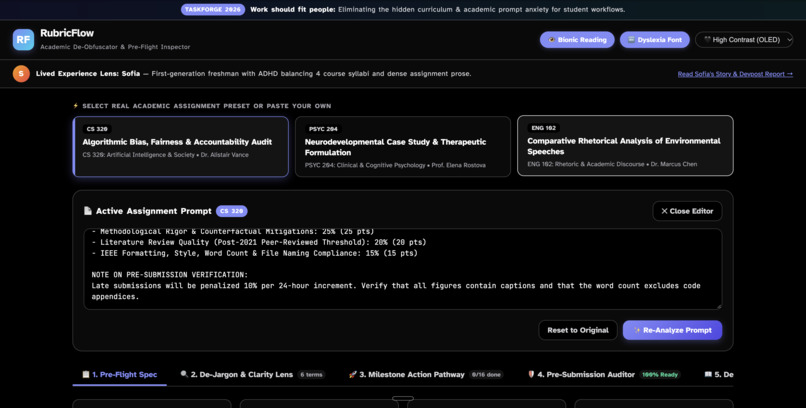806x408 pixels.
Task: Click the lightning bolt icon before Select Real Academic
Action: (x=76, y=106)
